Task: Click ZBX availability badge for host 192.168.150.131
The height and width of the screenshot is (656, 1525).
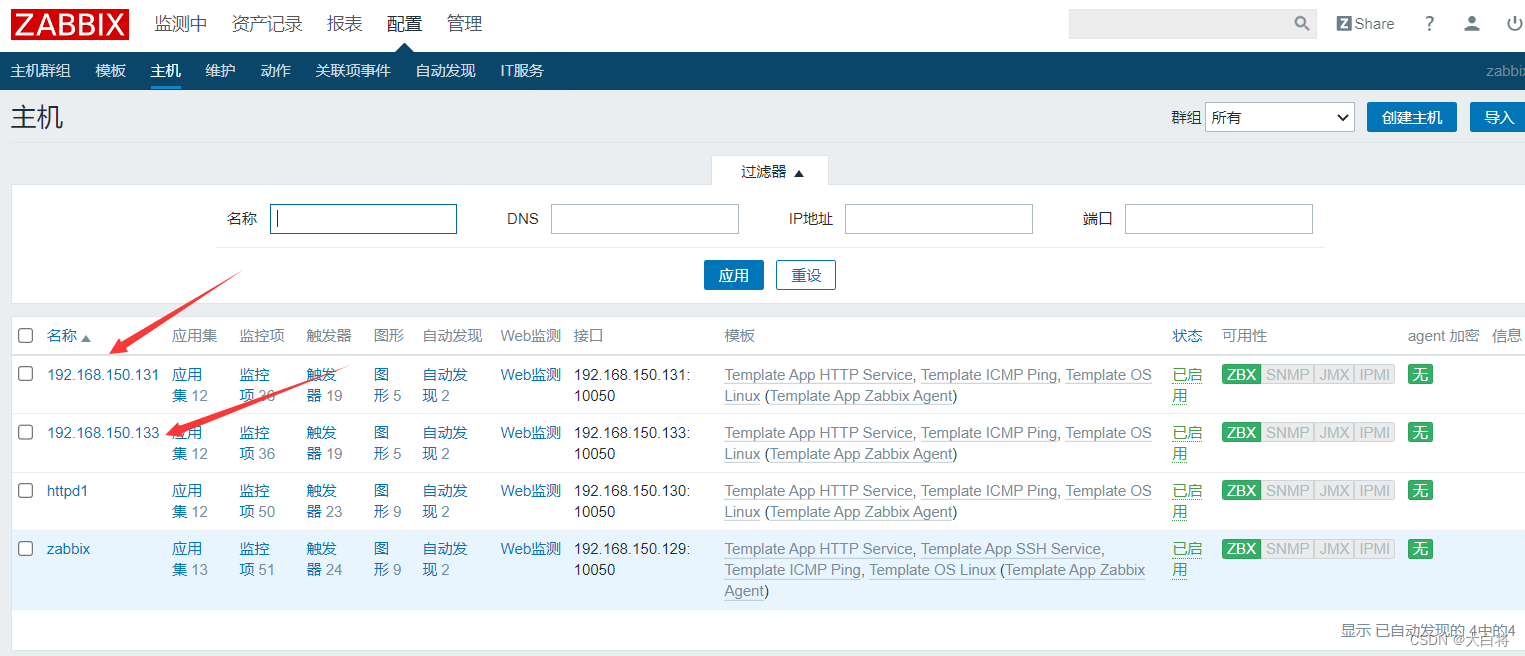Action: [x=1241, y=374]
